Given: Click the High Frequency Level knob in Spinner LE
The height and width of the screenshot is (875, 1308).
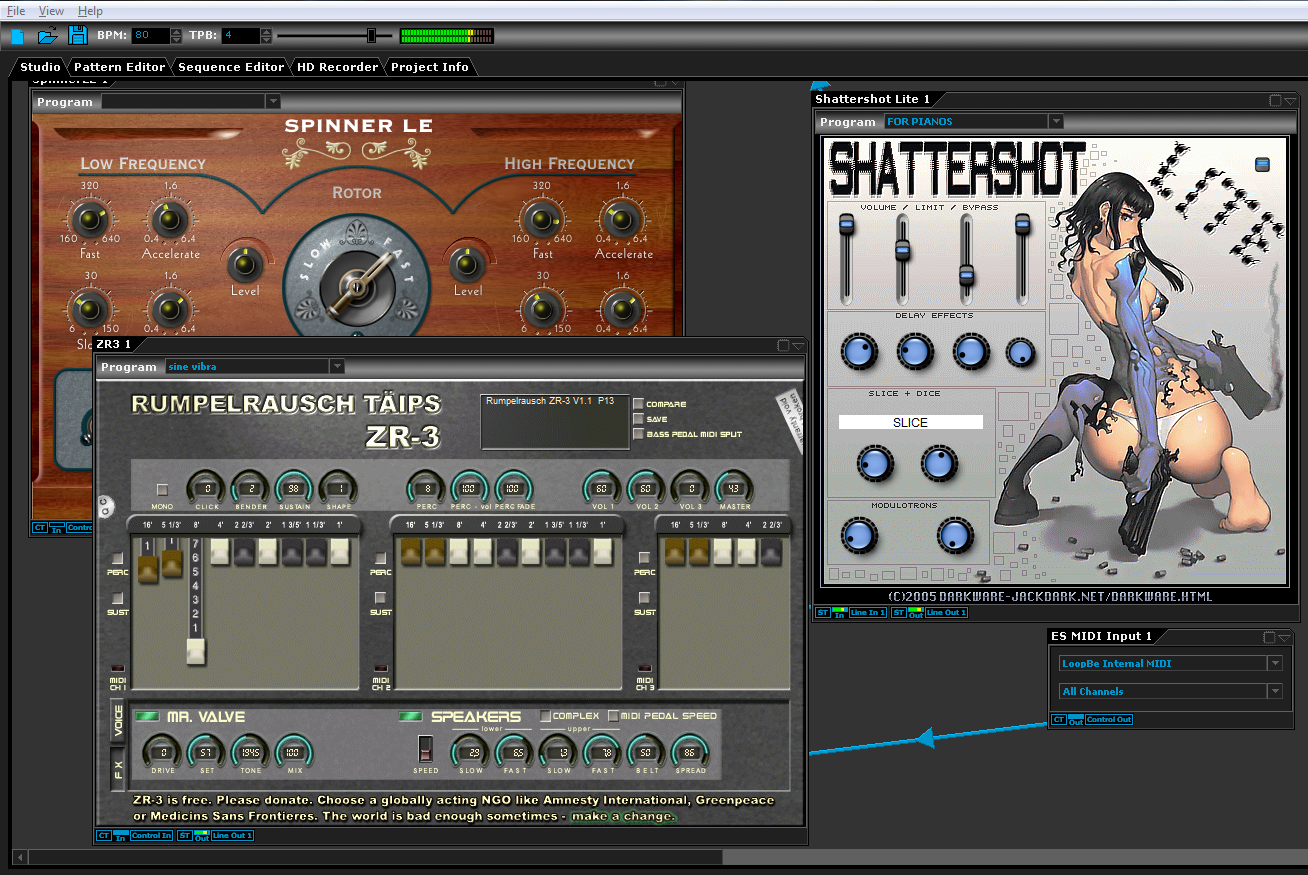Looking at the screenshot, I should 467,264.
